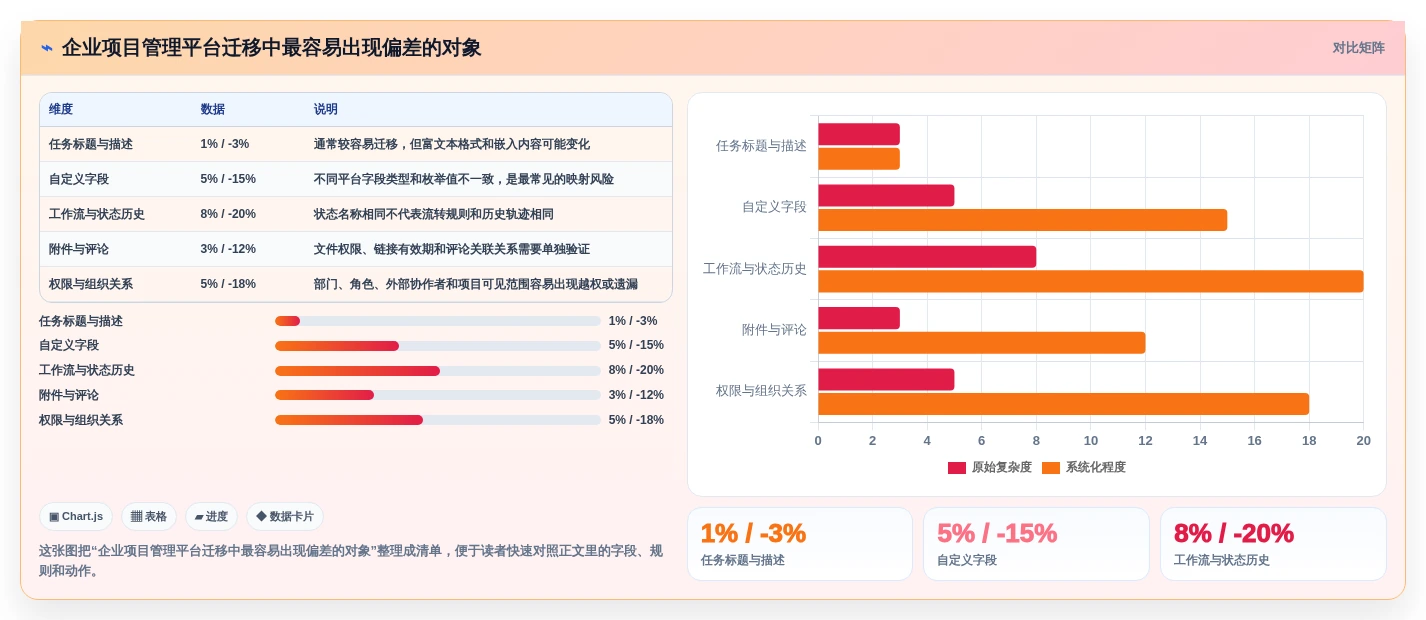Click table value 5% / -18%

click(x=228, y=284)
